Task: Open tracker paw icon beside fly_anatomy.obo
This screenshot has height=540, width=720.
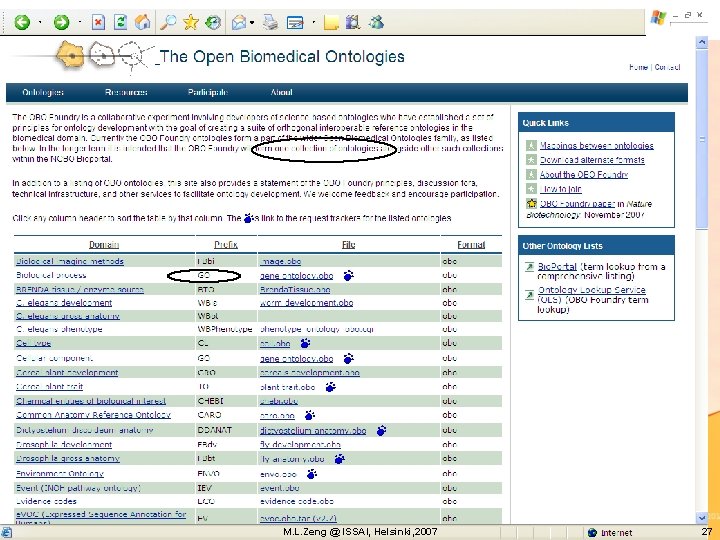Action: [339, 459]
